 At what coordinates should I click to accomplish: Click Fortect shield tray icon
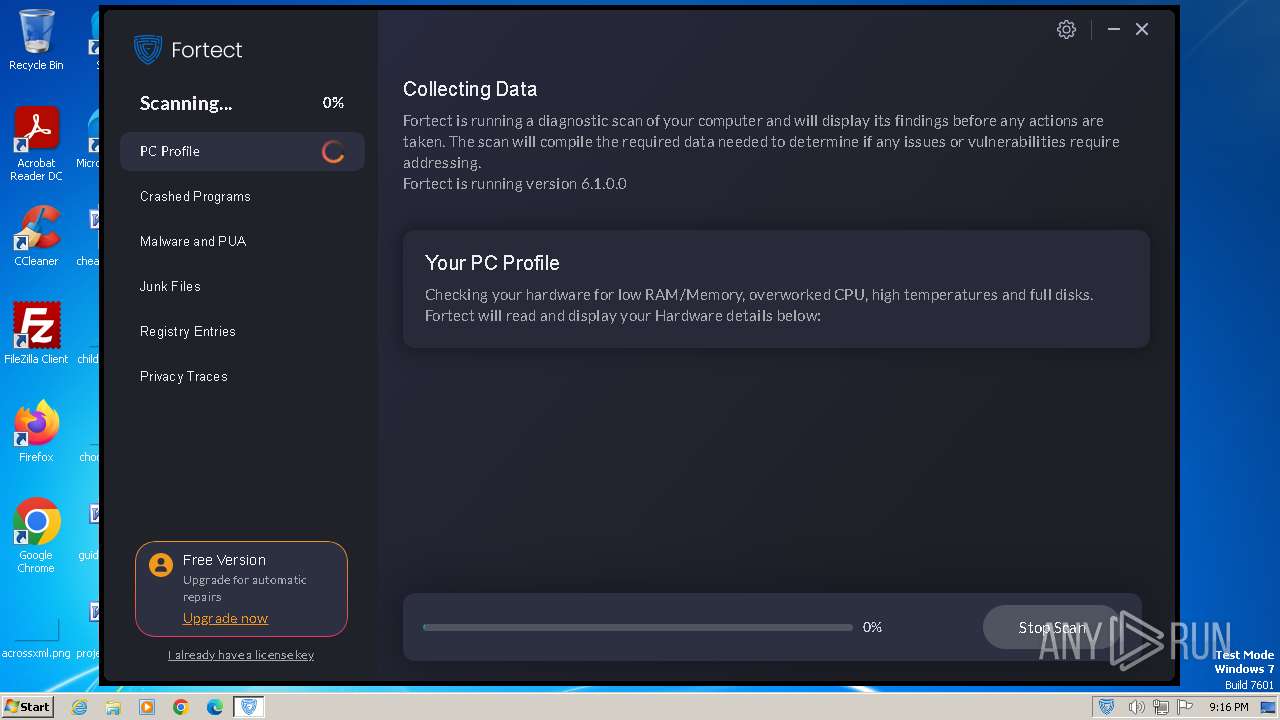pos(1106,707)
